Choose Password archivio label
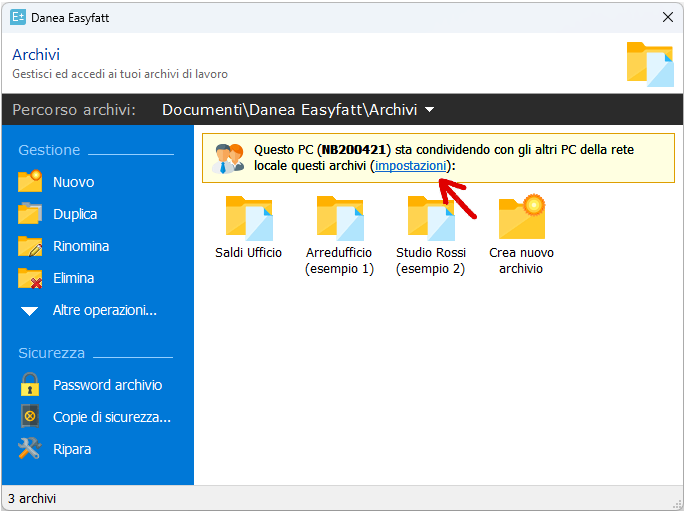Viewport: 687px width, 513px height. tap(108, 385)
